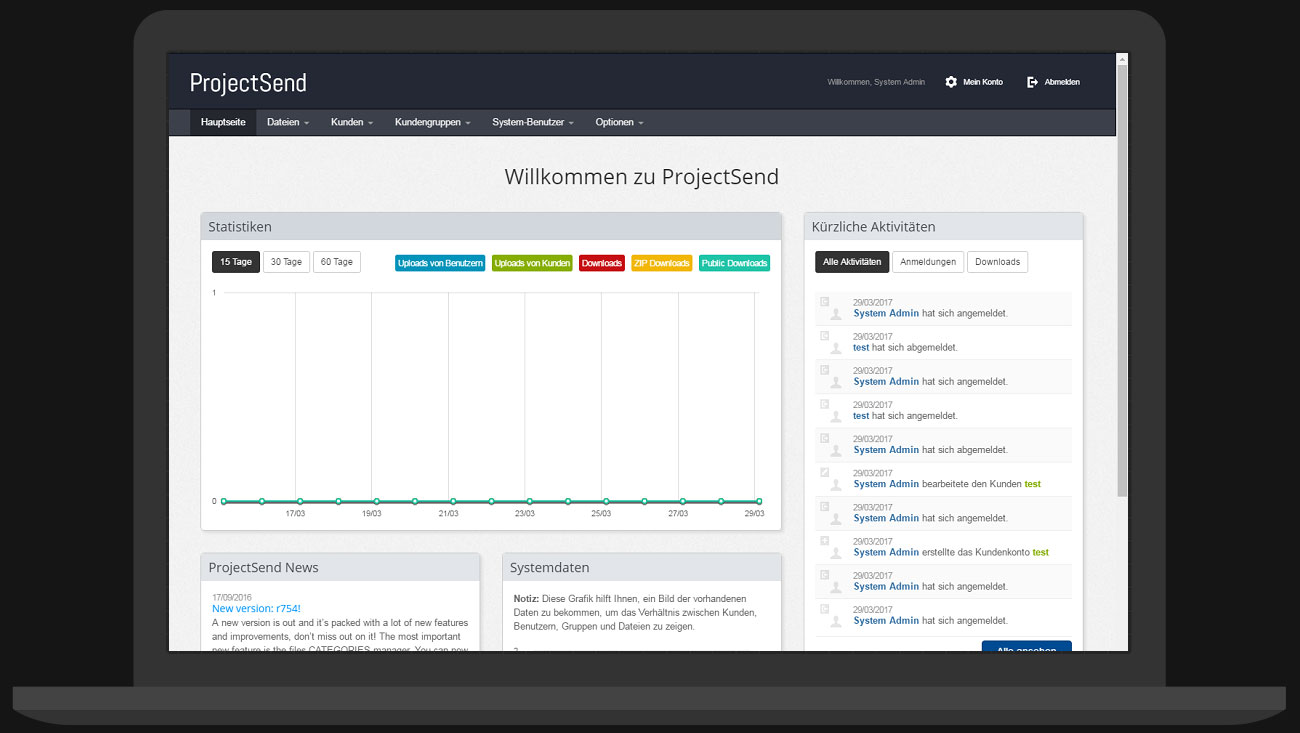Select the Downloads activity filter tab
The width and height of the screenshot is (1300, 733).
pyautogui.click(x=997, y=262)
